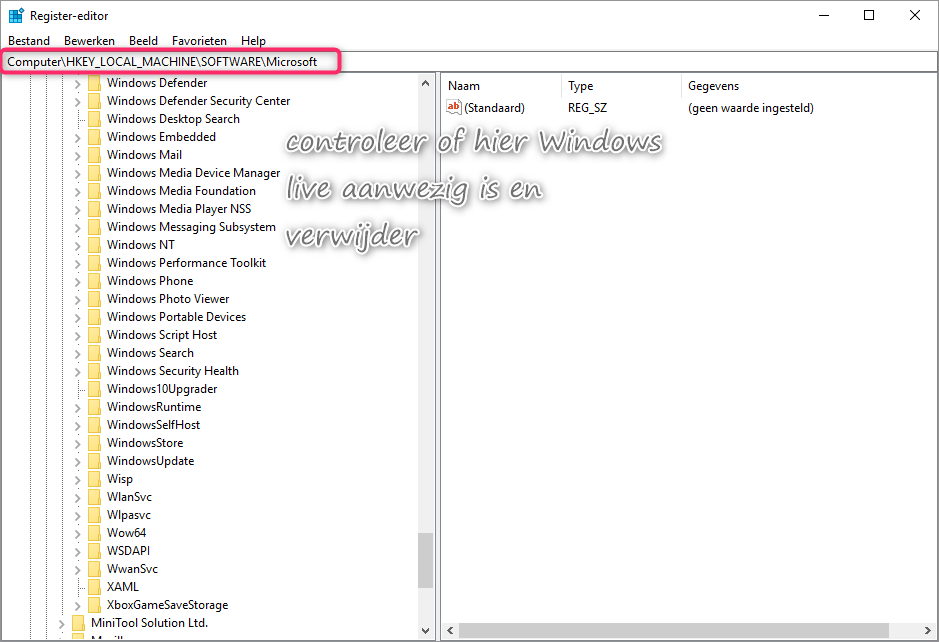This screenshot has width=939, height=642.
Task: Select the XboxGameSaveStorage key label
Action: click(168, 605)
